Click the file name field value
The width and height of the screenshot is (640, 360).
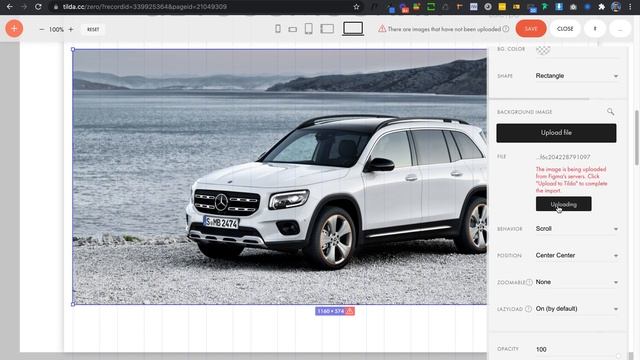click(563, 157)
